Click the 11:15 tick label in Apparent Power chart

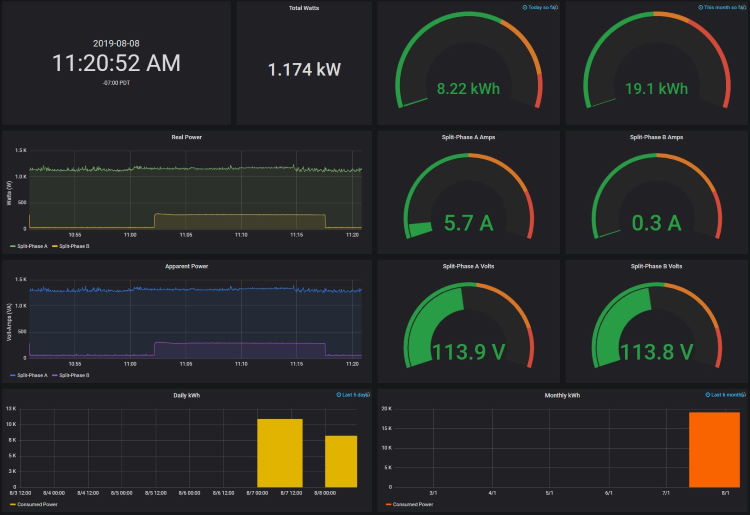pos(296,364)
